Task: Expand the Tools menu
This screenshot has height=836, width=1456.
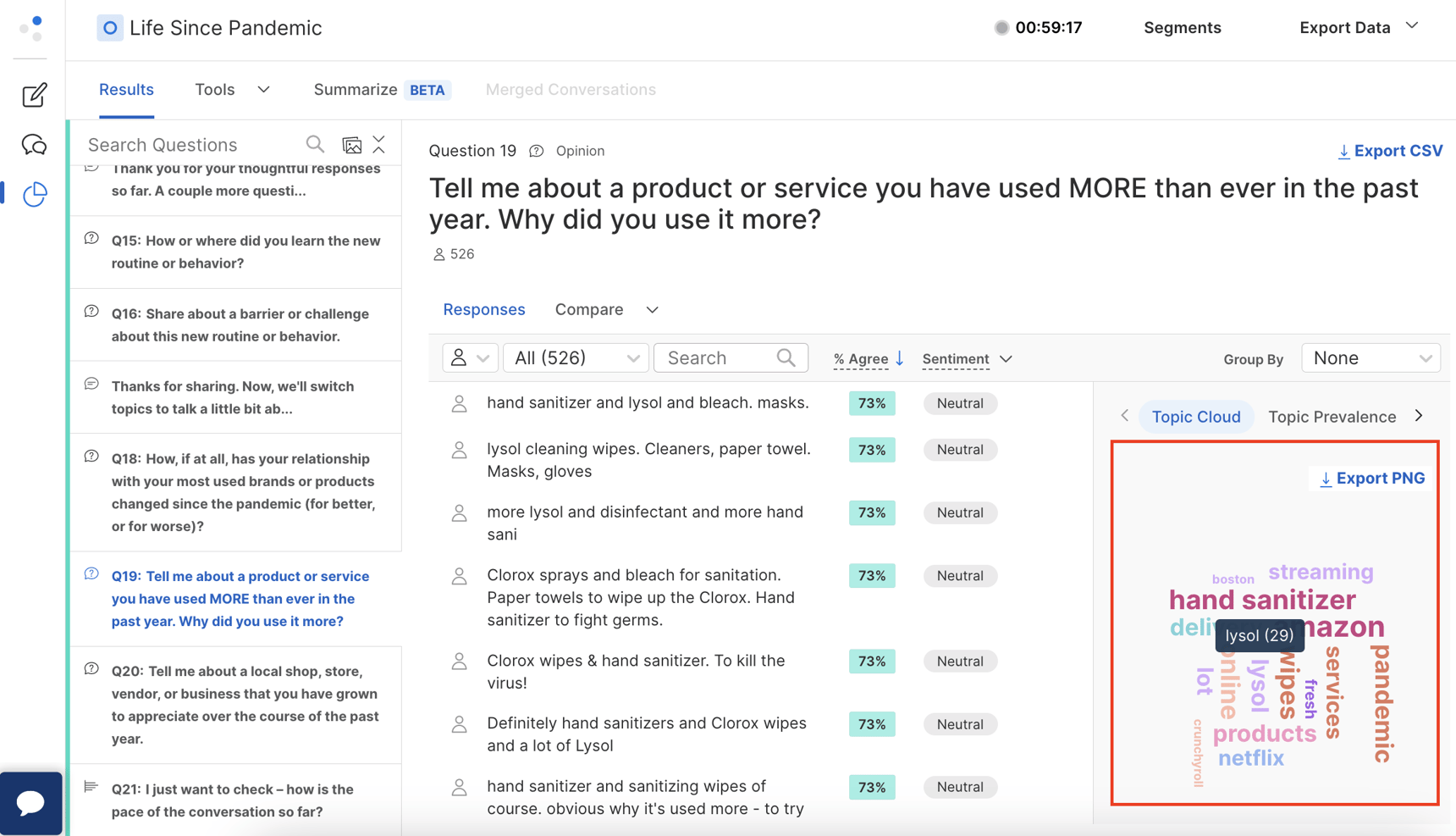Action: (232, 90)
